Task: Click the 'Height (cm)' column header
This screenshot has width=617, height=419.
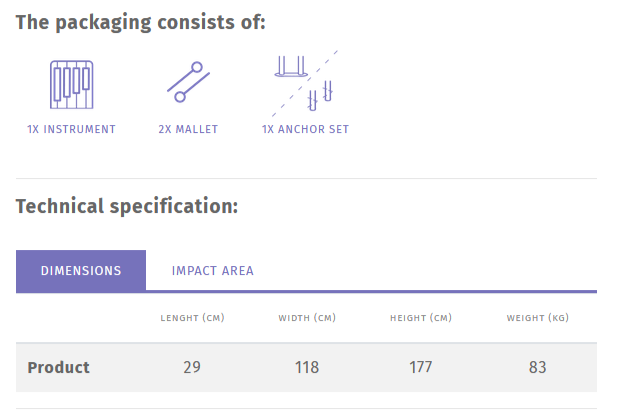Action: pos(421,318)
